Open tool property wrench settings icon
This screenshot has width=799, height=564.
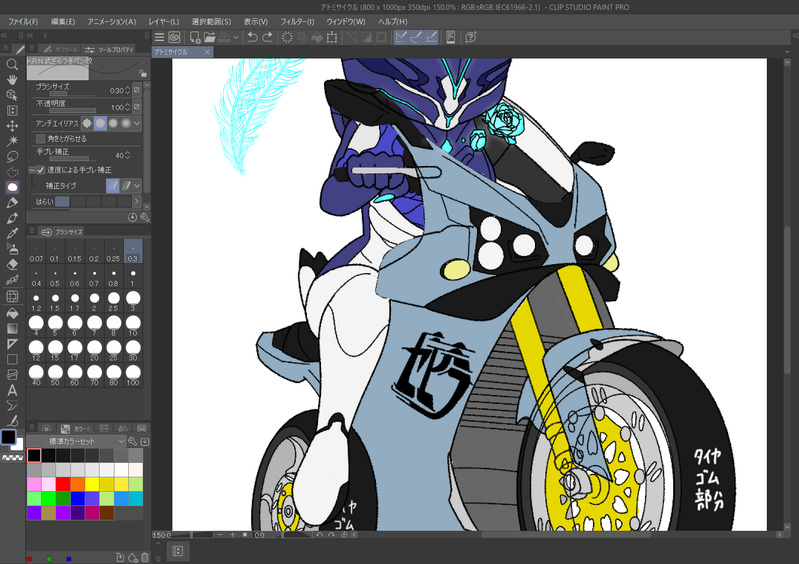click(x=145, y=218)
